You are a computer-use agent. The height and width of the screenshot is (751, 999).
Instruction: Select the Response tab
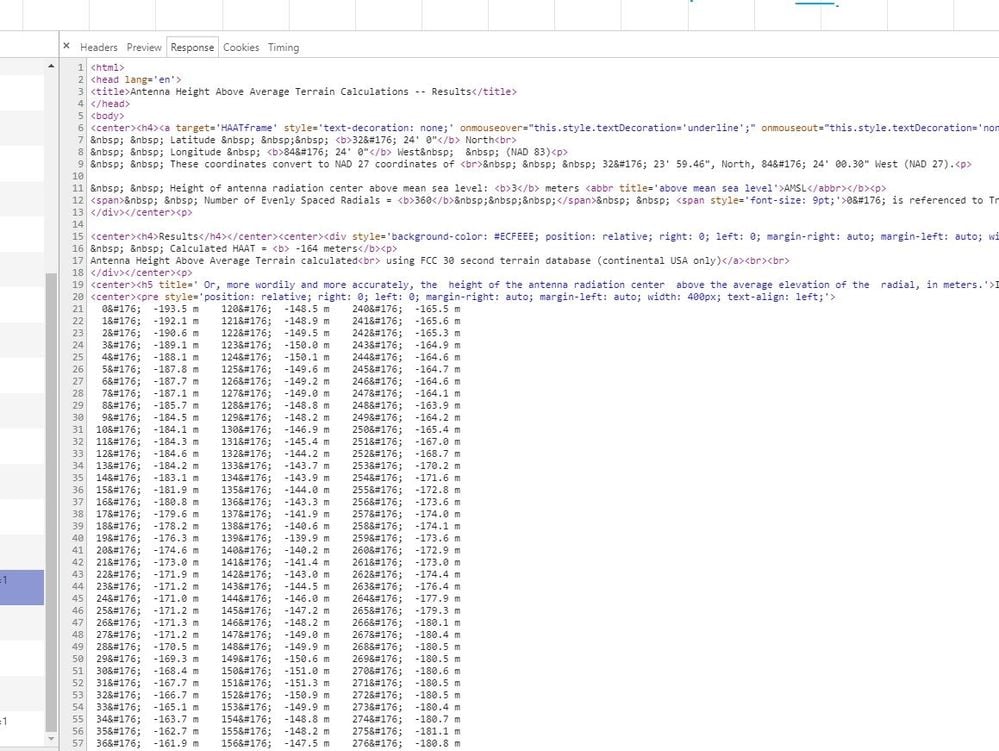click(192, 47)
